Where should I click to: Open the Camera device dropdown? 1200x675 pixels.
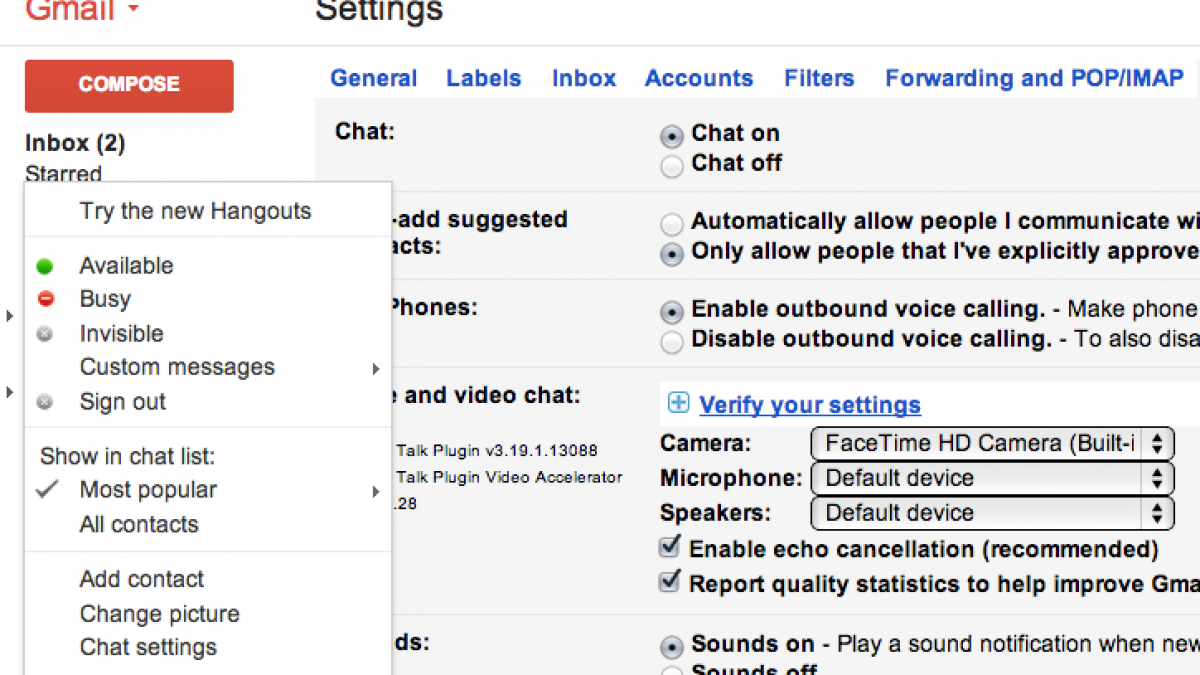[991, 443]
